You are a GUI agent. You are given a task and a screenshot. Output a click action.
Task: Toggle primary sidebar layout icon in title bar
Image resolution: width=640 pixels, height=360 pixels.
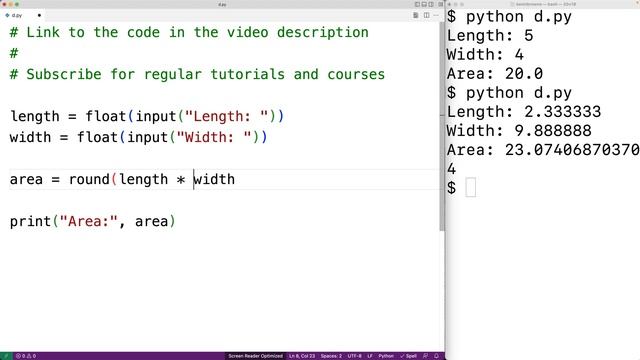tap(417, 4)
